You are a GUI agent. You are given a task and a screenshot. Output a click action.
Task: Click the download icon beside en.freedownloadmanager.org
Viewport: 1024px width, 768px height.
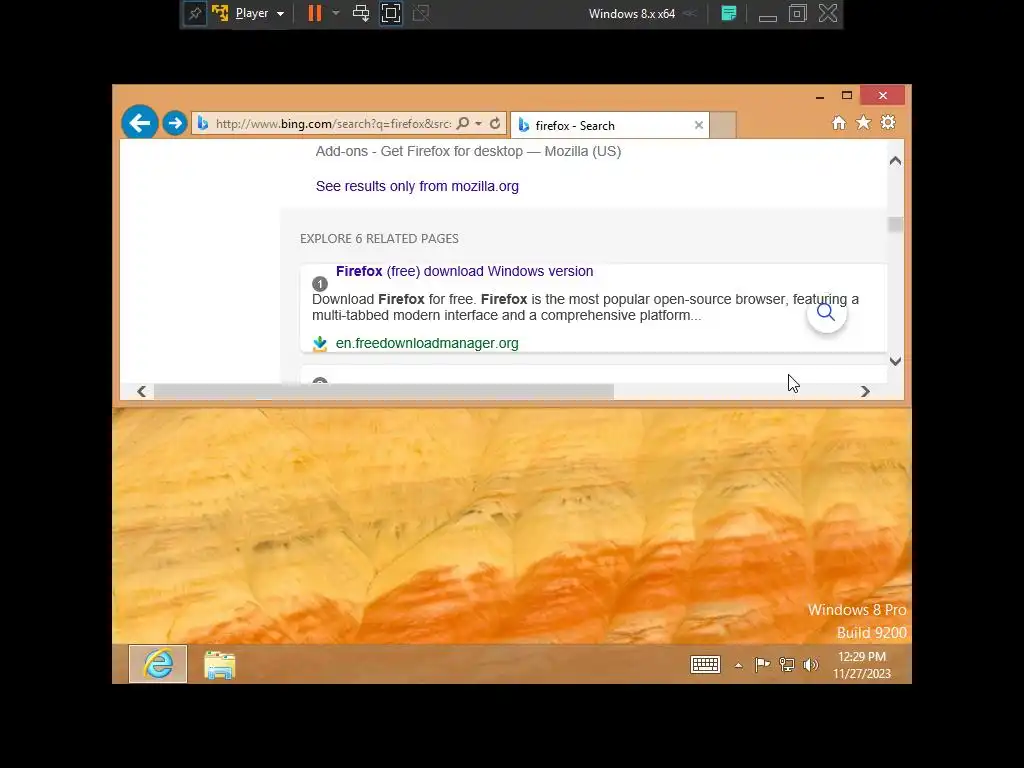[x=320, y=344]
